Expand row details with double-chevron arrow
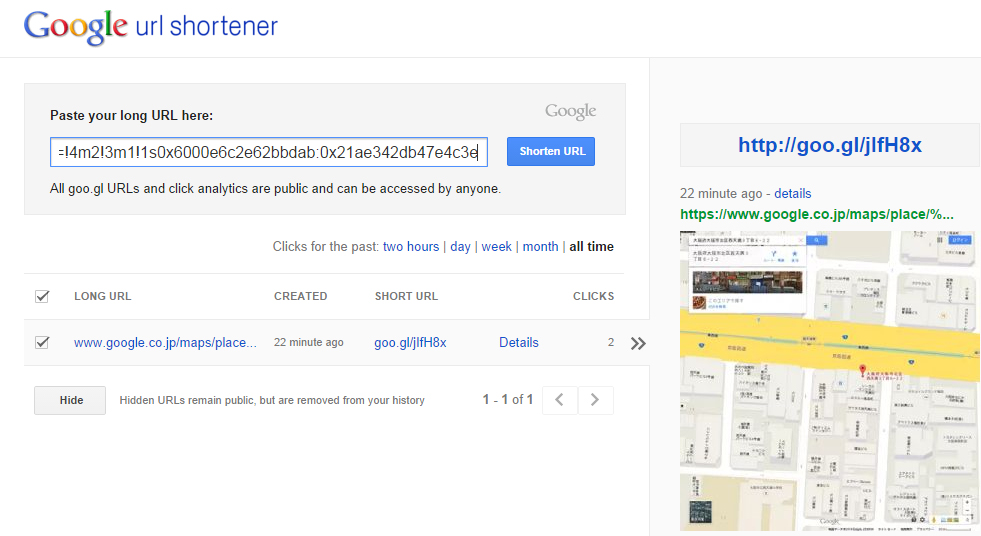The width and height of the screenshot is (981, 536). point(638,343)
